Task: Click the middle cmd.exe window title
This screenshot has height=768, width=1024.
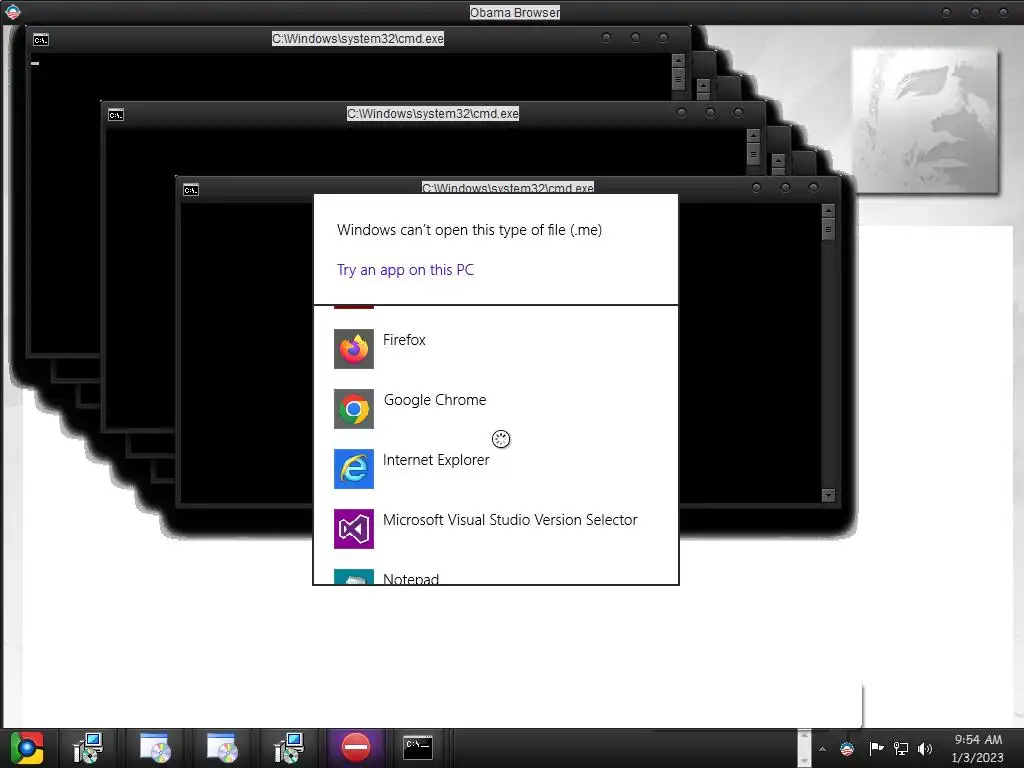Action: pyautogui.click(x=433, y=114)
